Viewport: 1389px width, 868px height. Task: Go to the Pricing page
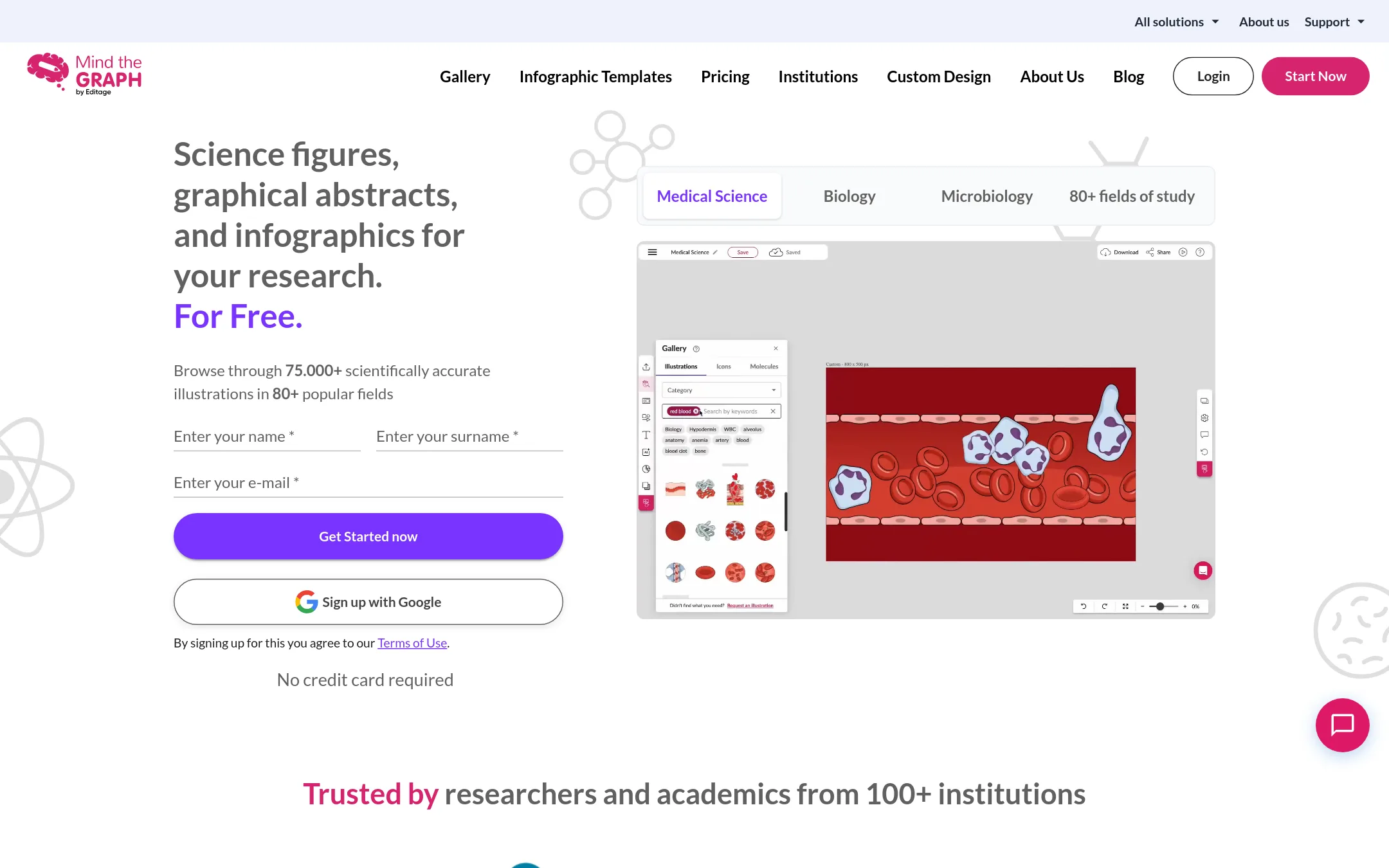(x=725, y=77)
